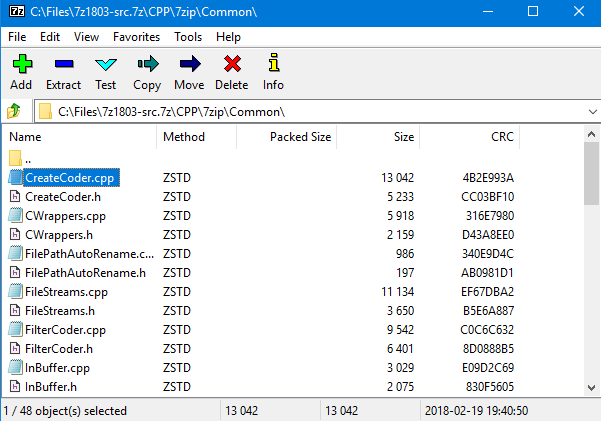This screenshot has width=601, height=421.
Task: Go up one folder level icon
Action: pyautogui.click(x=14, y=111)
